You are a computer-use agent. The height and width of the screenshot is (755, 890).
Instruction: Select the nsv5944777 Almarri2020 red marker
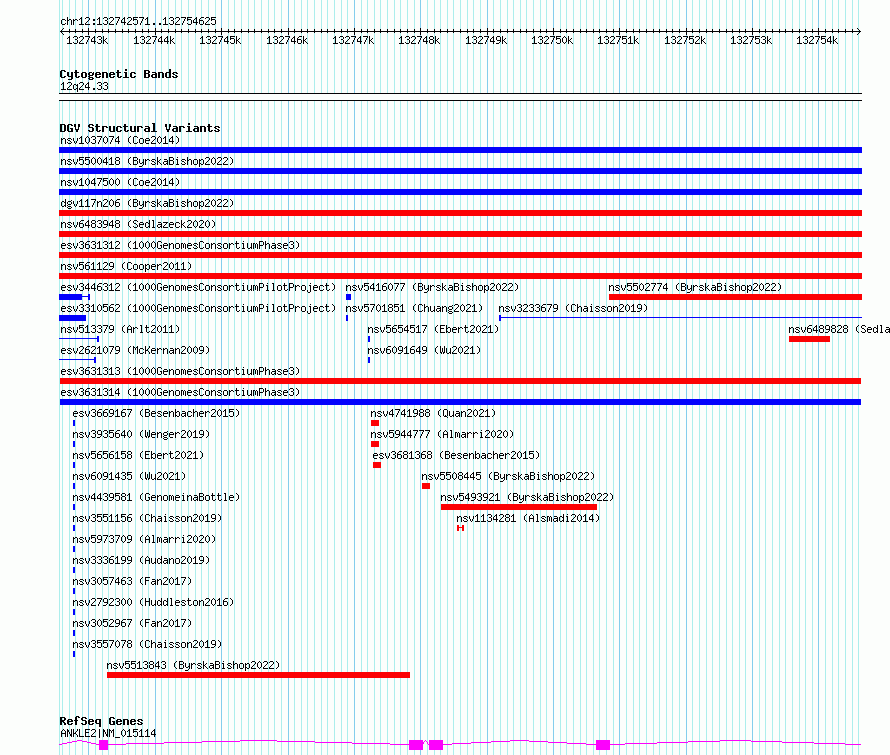pyautogui.click(x=375, y=444)
